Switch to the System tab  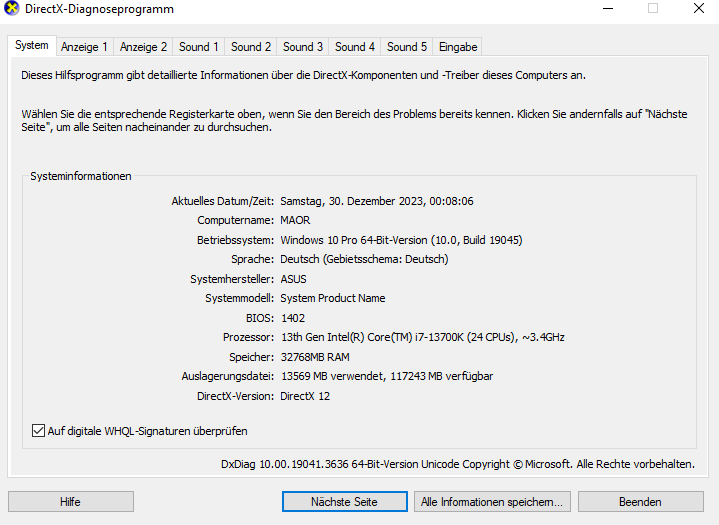pyautogui.click(x=32, y=45)
